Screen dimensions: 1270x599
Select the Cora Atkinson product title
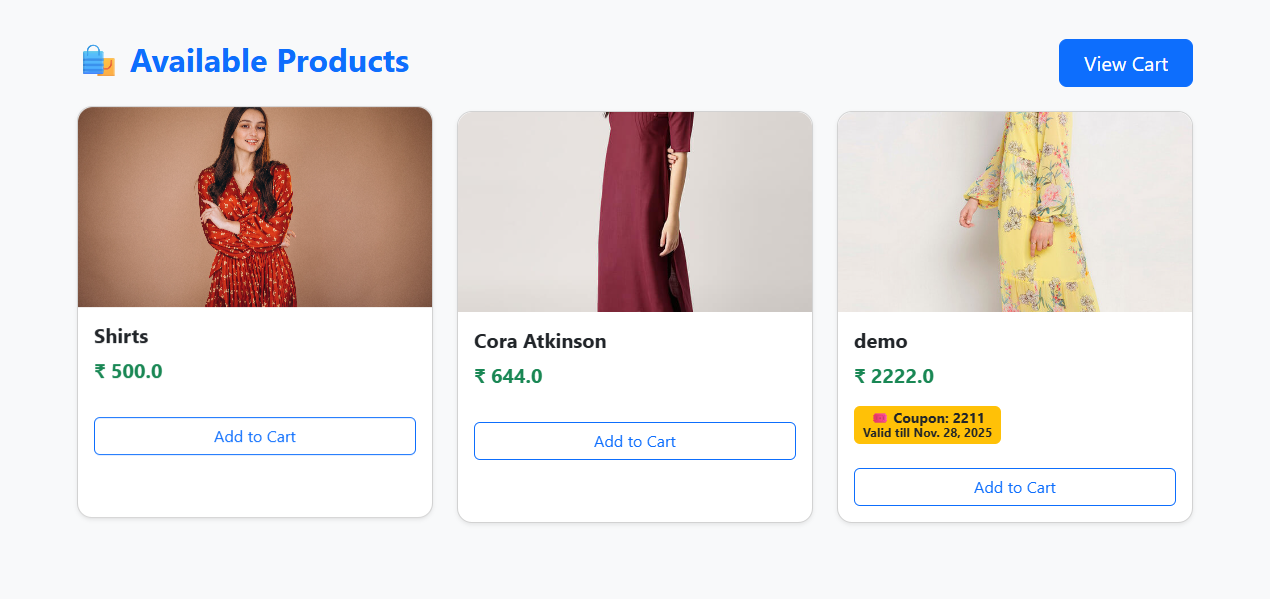540,341
